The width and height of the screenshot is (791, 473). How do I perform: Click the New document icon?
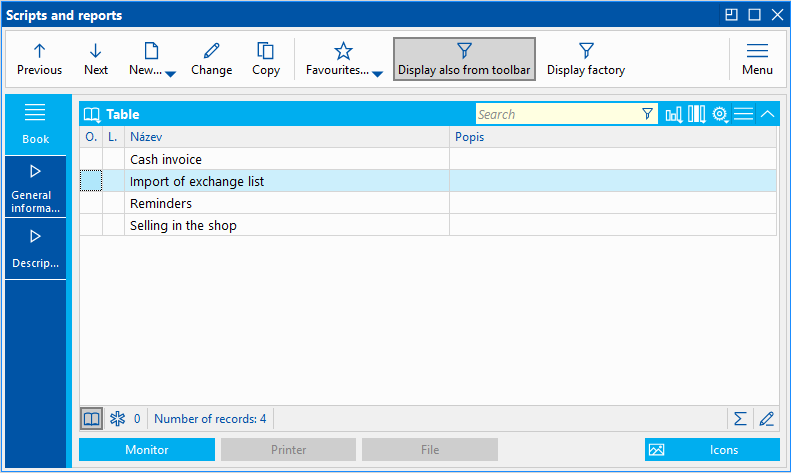click(x=151, y=51)
